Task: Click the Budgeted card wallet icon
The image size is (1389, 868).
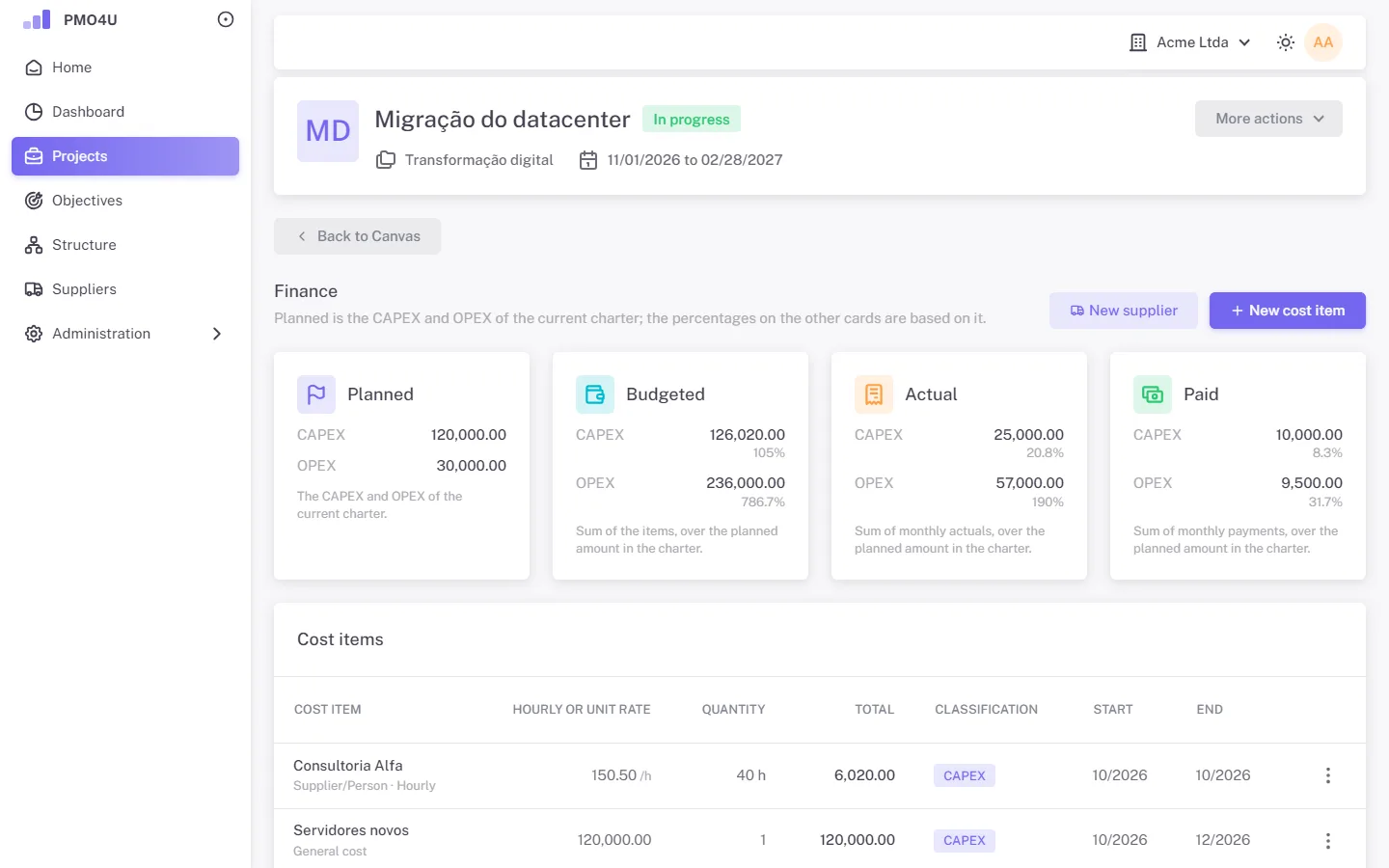Action: [x=595, y=394]
